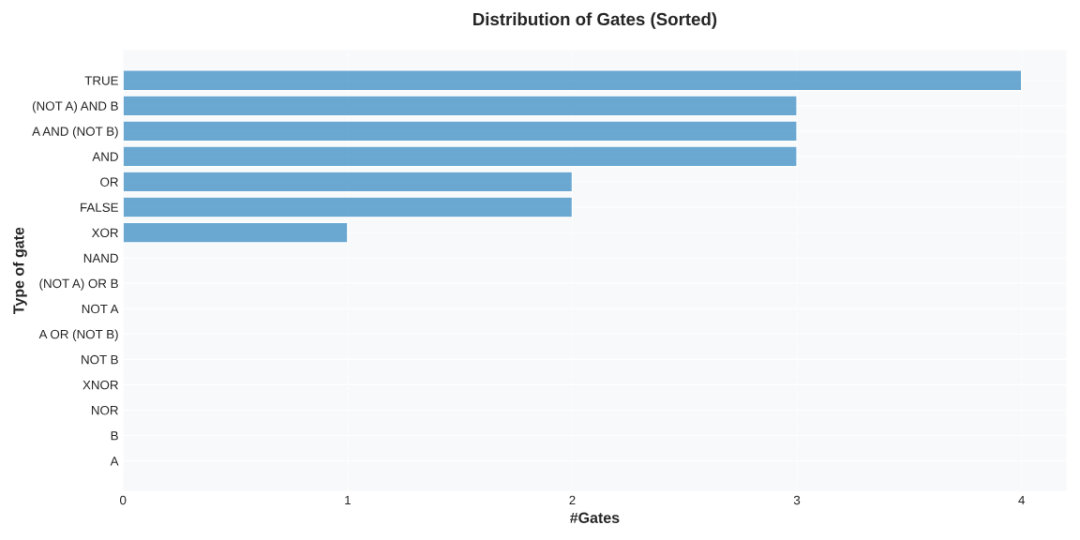Click the NAND label on y-axis
Screen dimensions: 1080x540
(100, 258)
